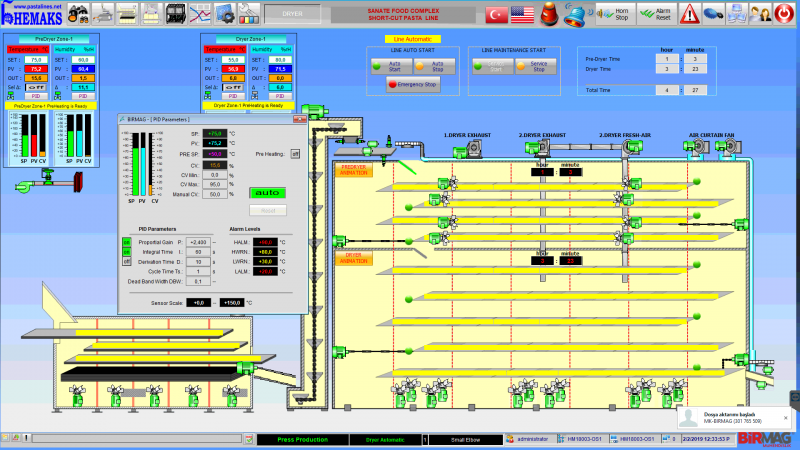
Task: Click the 2.Dryer Fresh-Air fan motor
Action: 632,147
